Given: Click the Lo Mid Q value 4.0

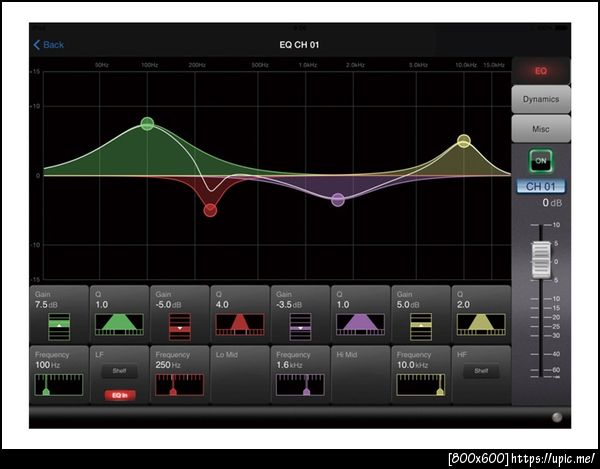Looking at the screenshot, I should point(222,305).
